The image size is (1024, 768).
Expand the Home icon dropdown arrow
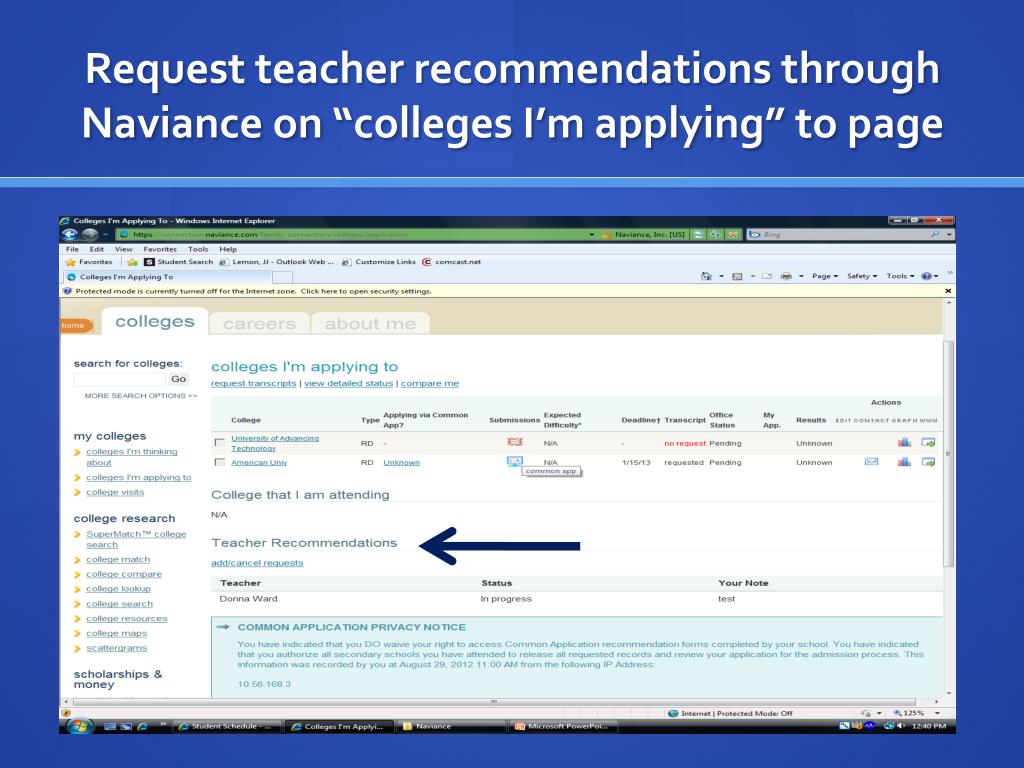721,276
